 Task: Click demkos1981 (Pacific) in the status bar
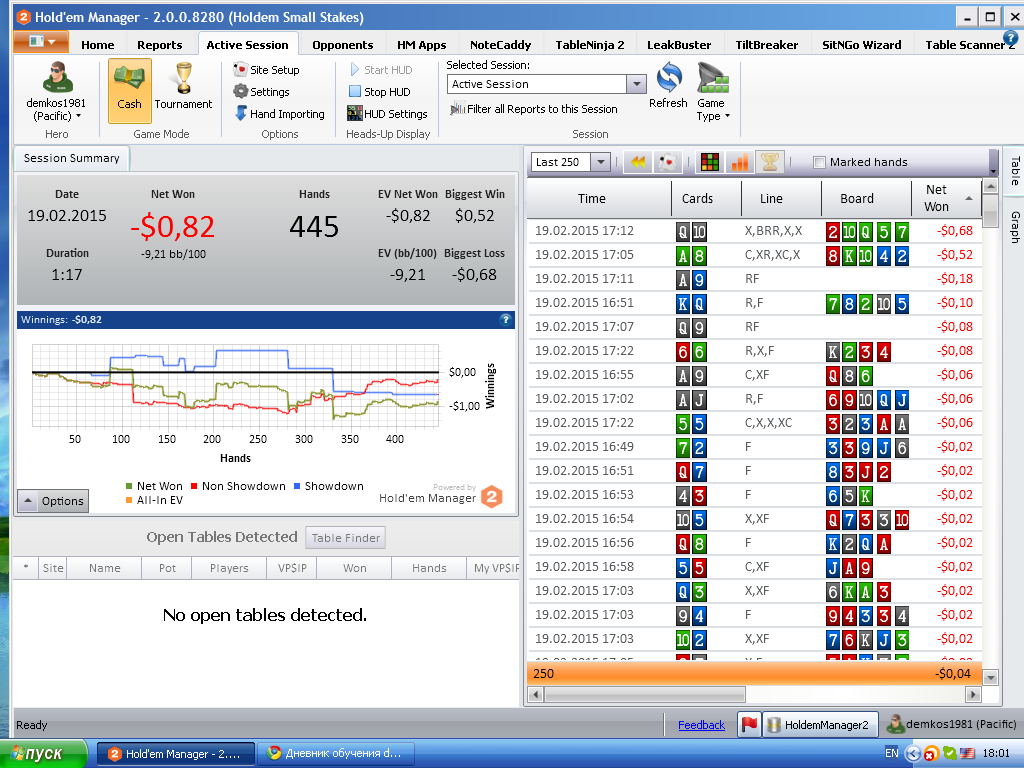click(x=952, y=724)
